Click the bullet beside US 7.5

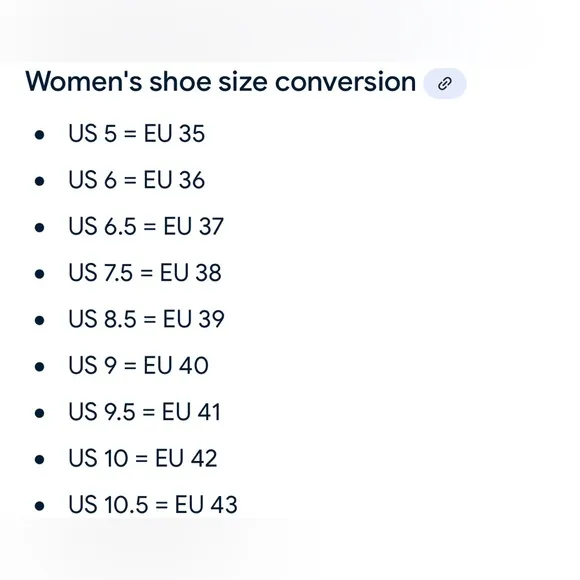pos(39,274)
